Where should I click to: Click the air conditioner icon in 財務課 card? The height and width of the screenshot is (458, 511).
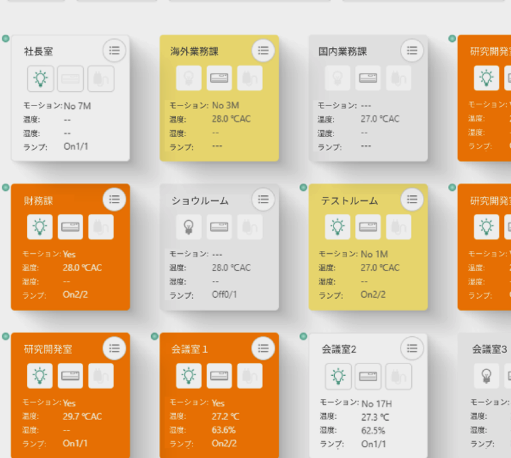(x=70, y=227)
